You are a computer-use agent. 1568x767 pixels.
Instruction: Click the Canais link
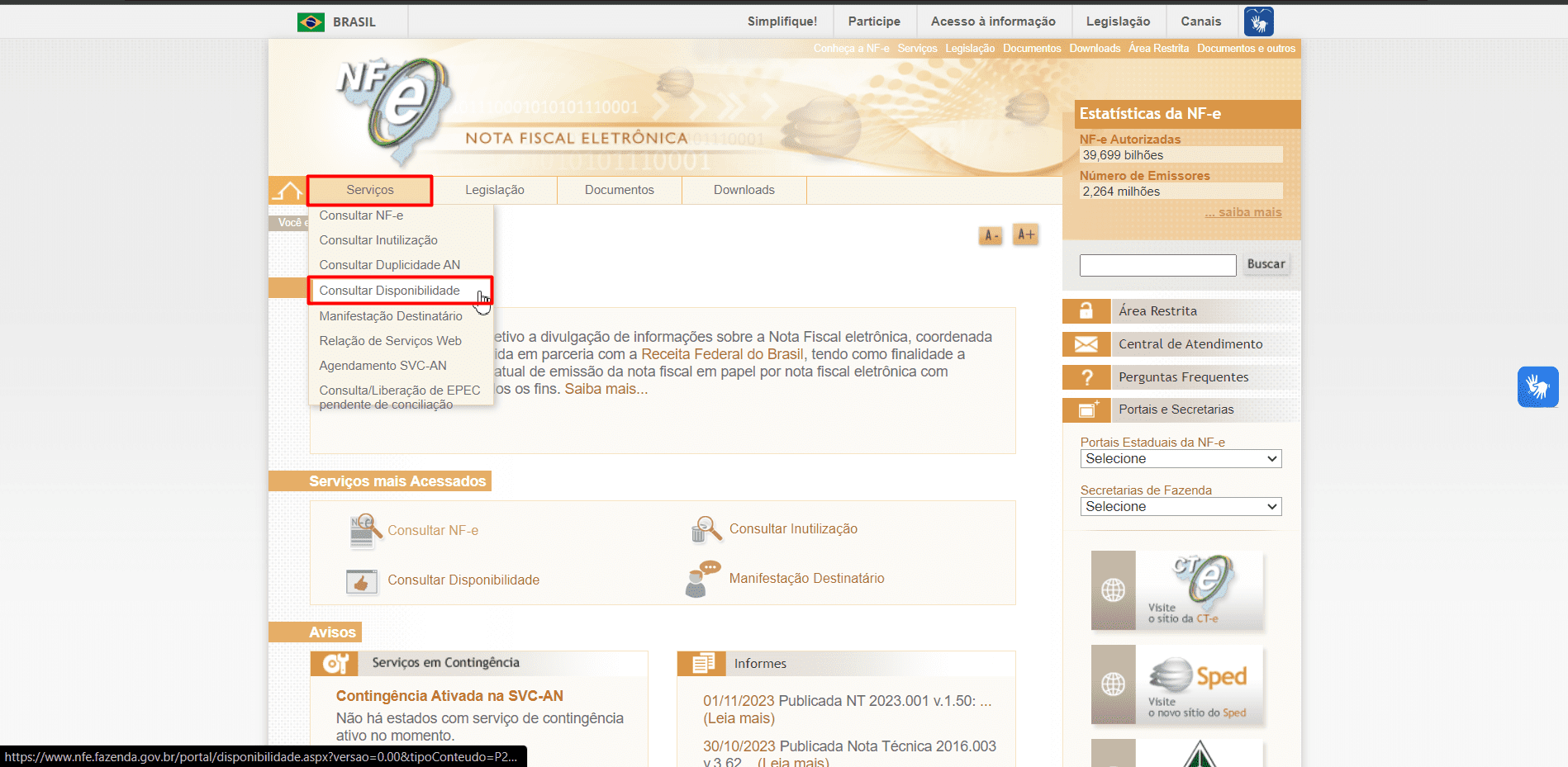[1200, 21]
